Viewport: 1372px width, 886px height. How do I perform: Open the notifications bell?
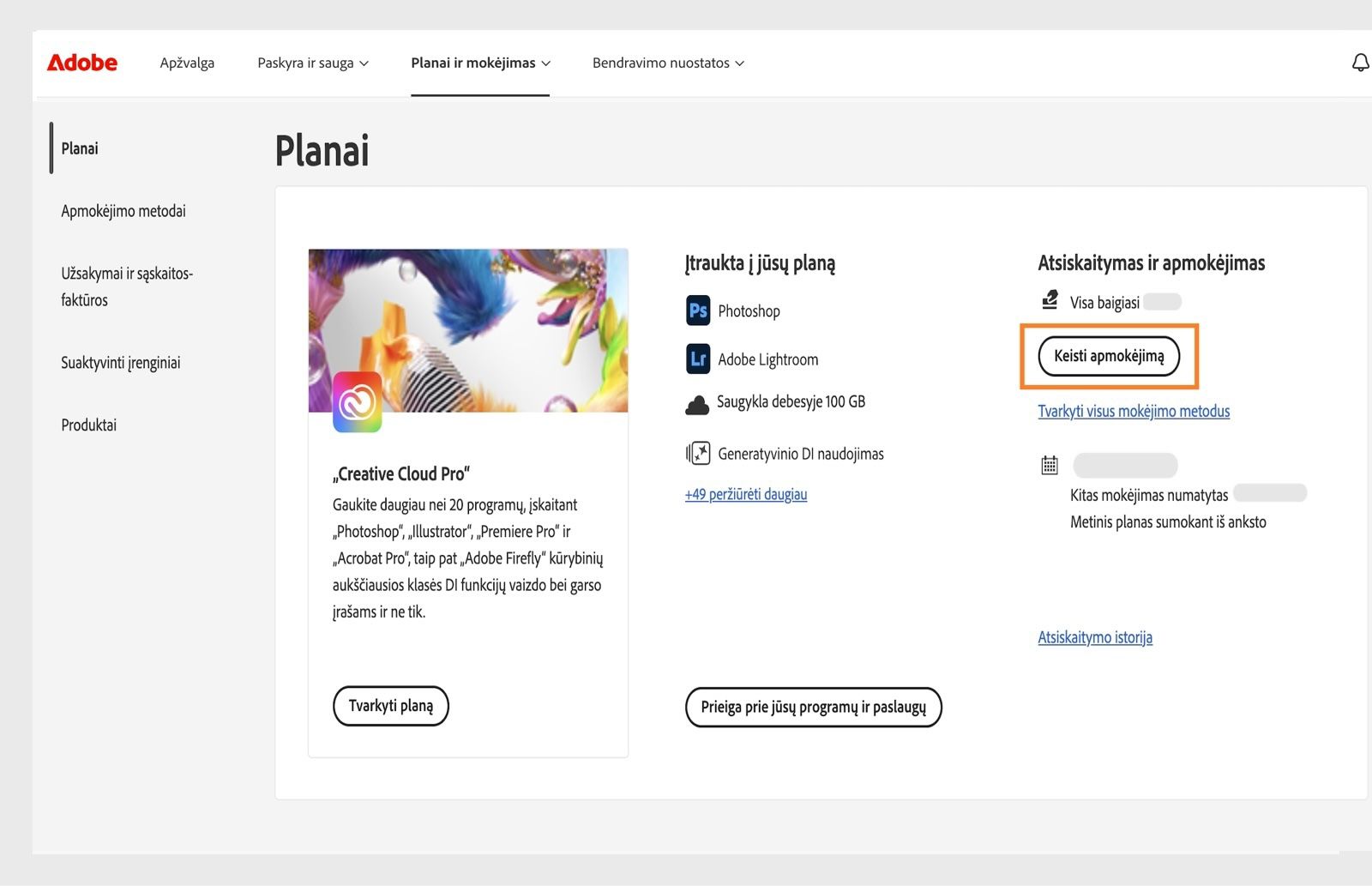coord(1360,63)
